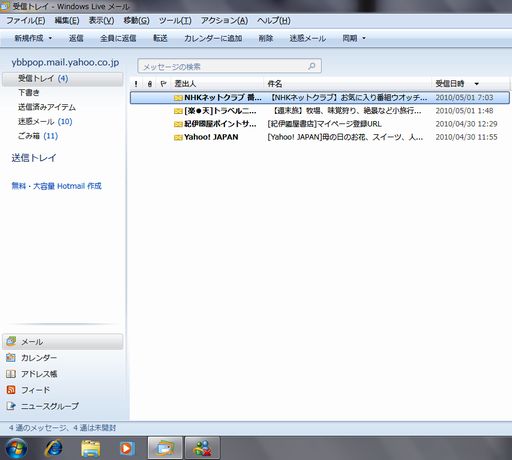Sort by 差出人 column header
The image size is (512, 460).
click(x=185, y=84)
